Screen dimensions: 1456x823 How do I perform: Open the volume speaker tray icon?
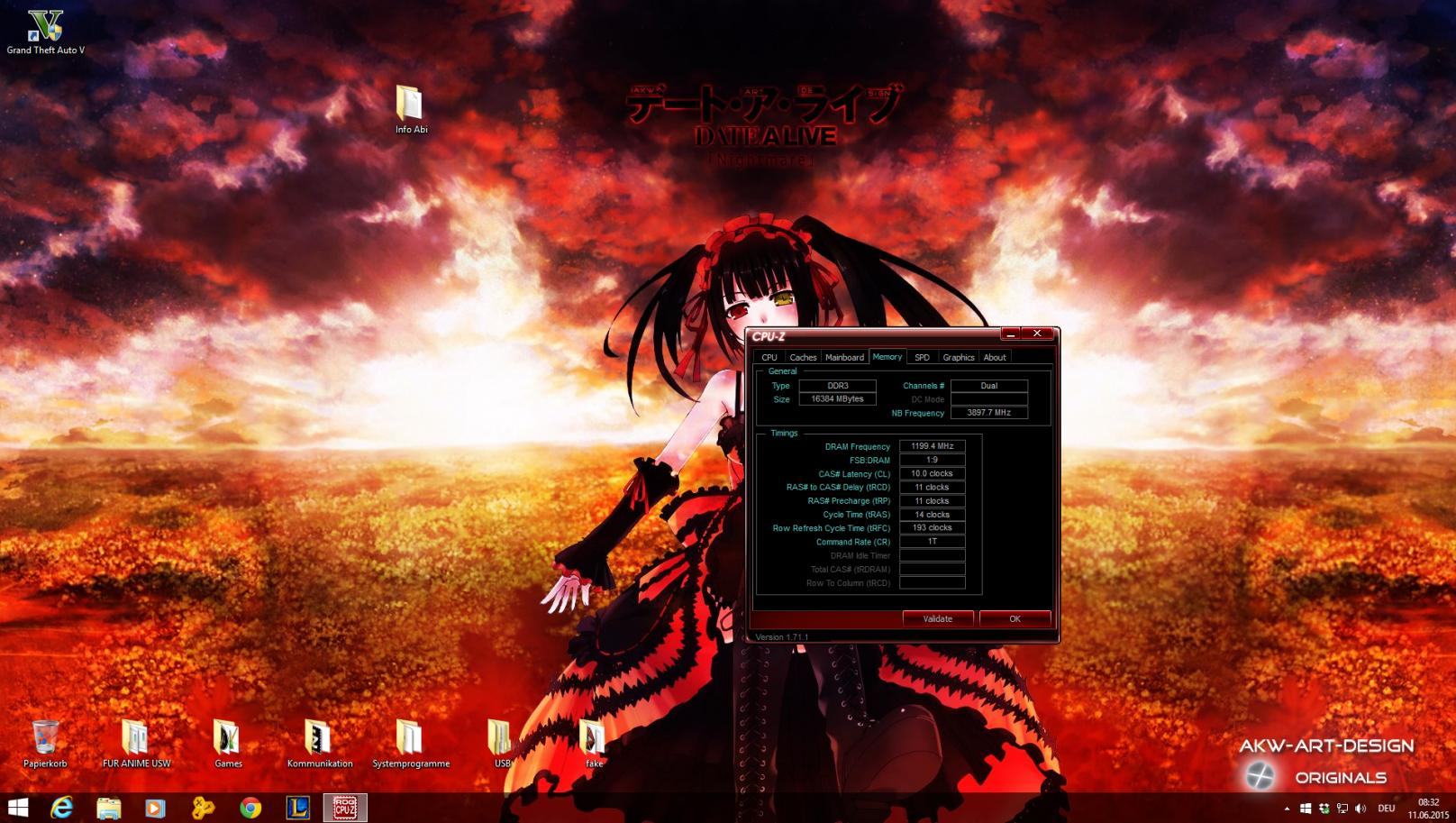pos(1360,809)
